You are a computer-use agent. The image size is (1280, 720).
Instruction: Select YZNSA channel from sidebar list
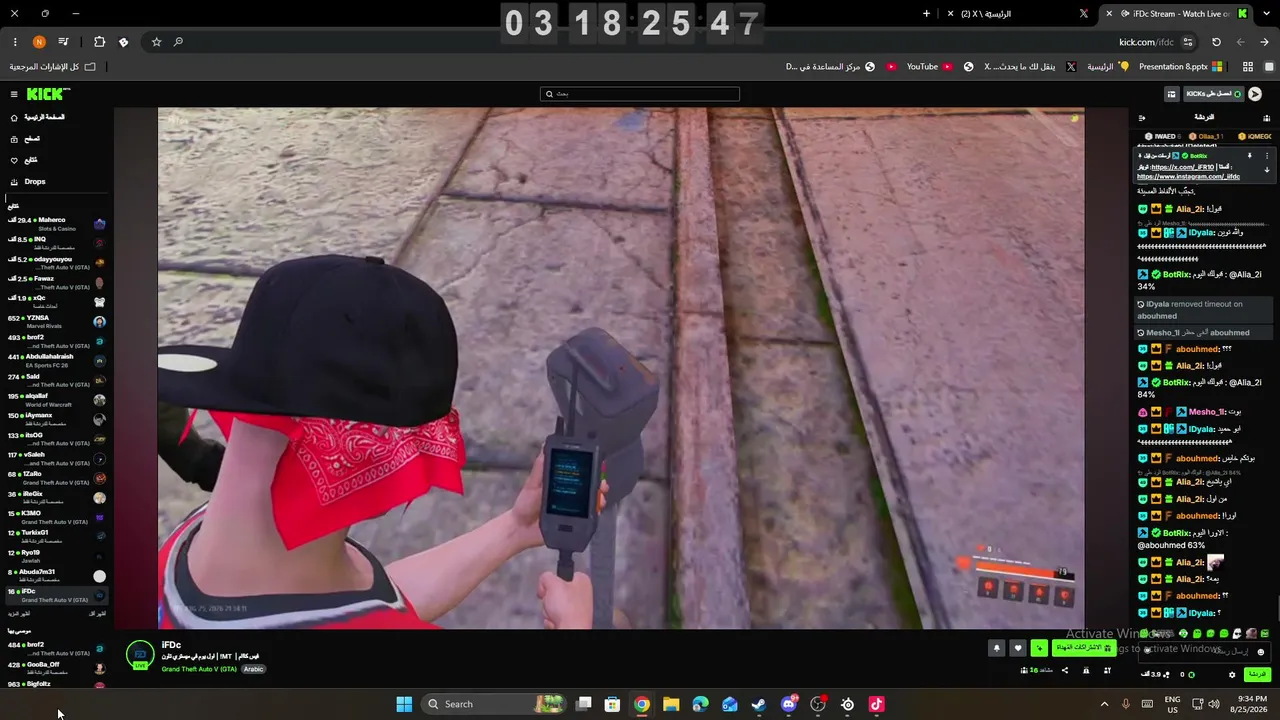click(57, 322)
